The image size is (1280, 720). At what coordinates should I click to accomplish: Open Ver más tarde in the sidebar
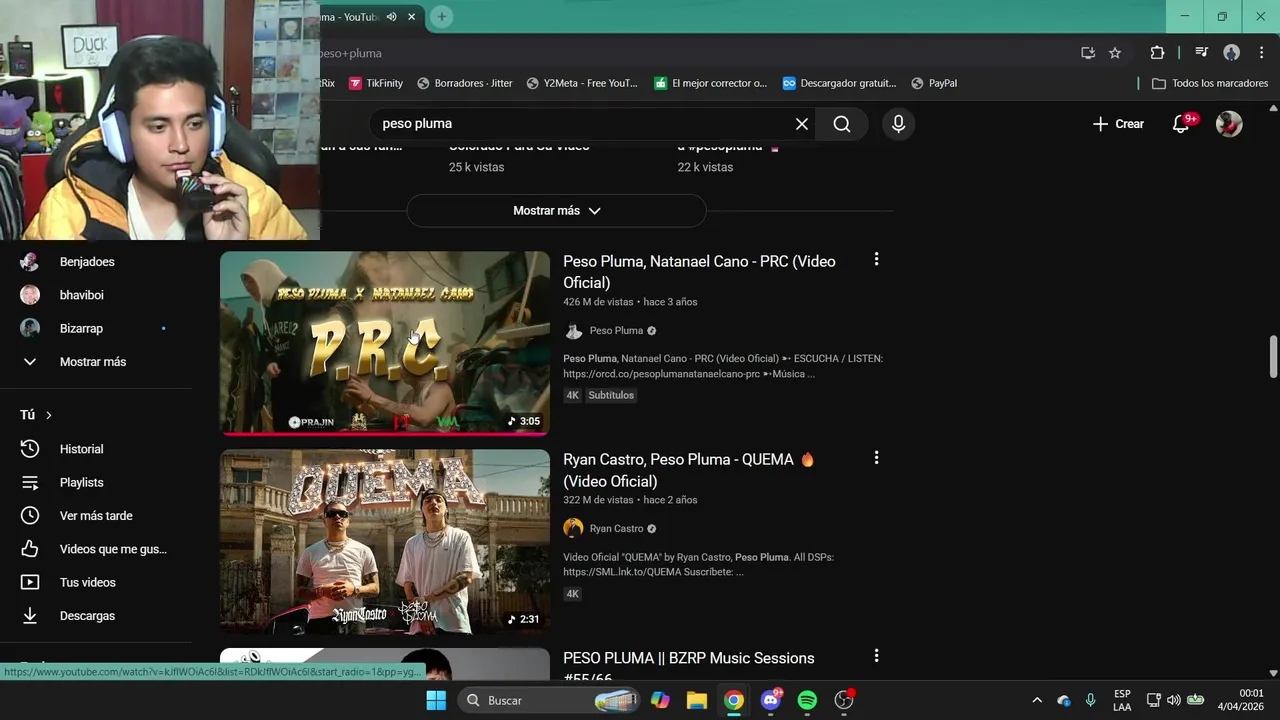96,516
